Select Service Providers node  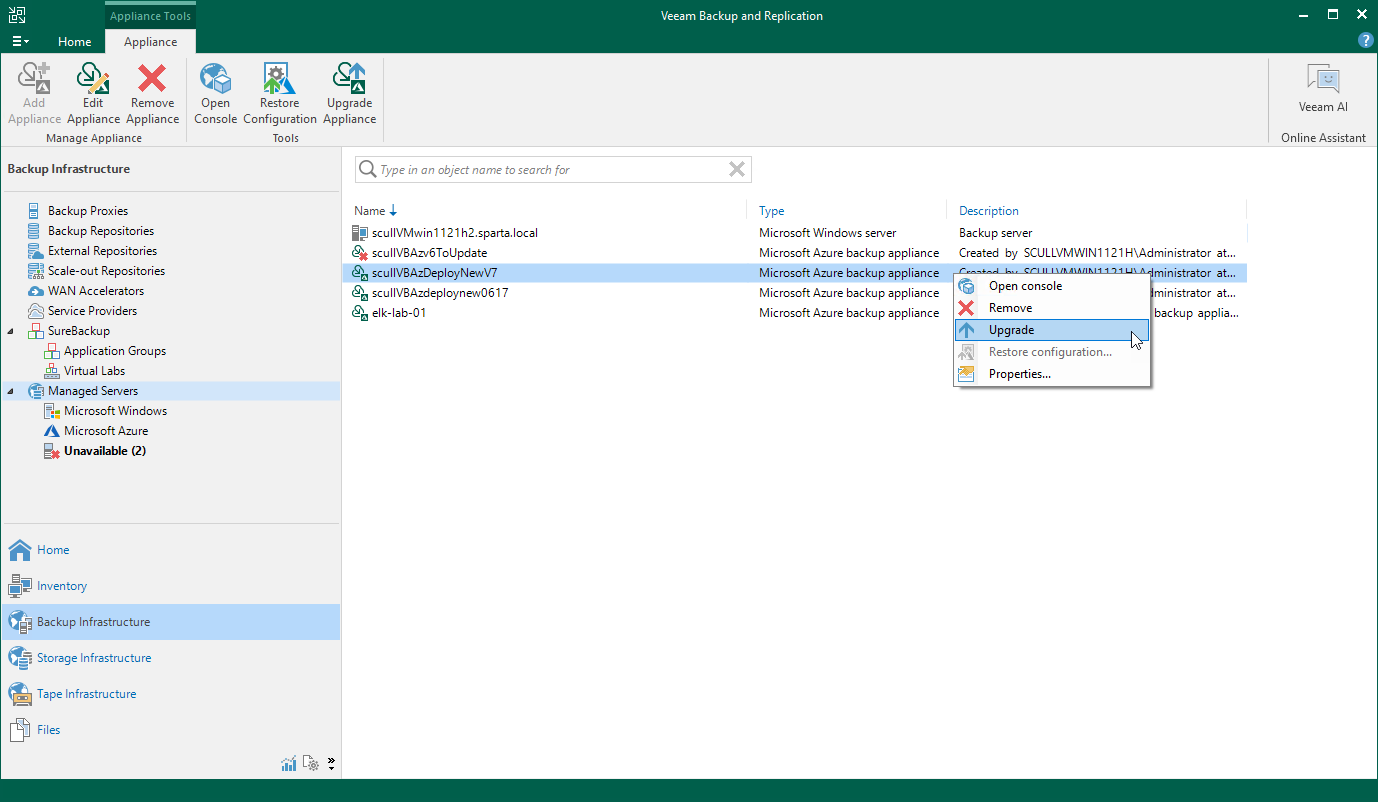tap(92, 311)
